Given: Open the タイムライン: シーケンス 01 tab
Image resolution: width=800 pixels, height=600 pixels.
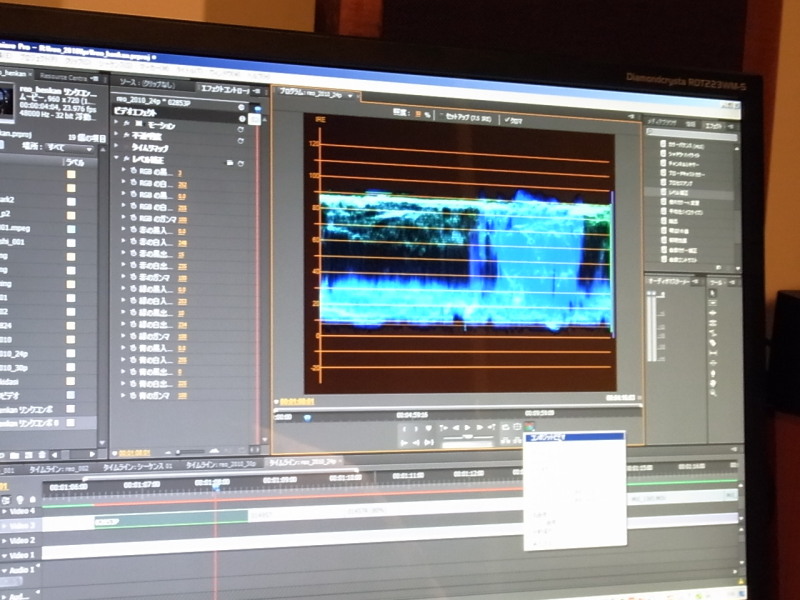Looking at the screenshot, I should (138, 467).
